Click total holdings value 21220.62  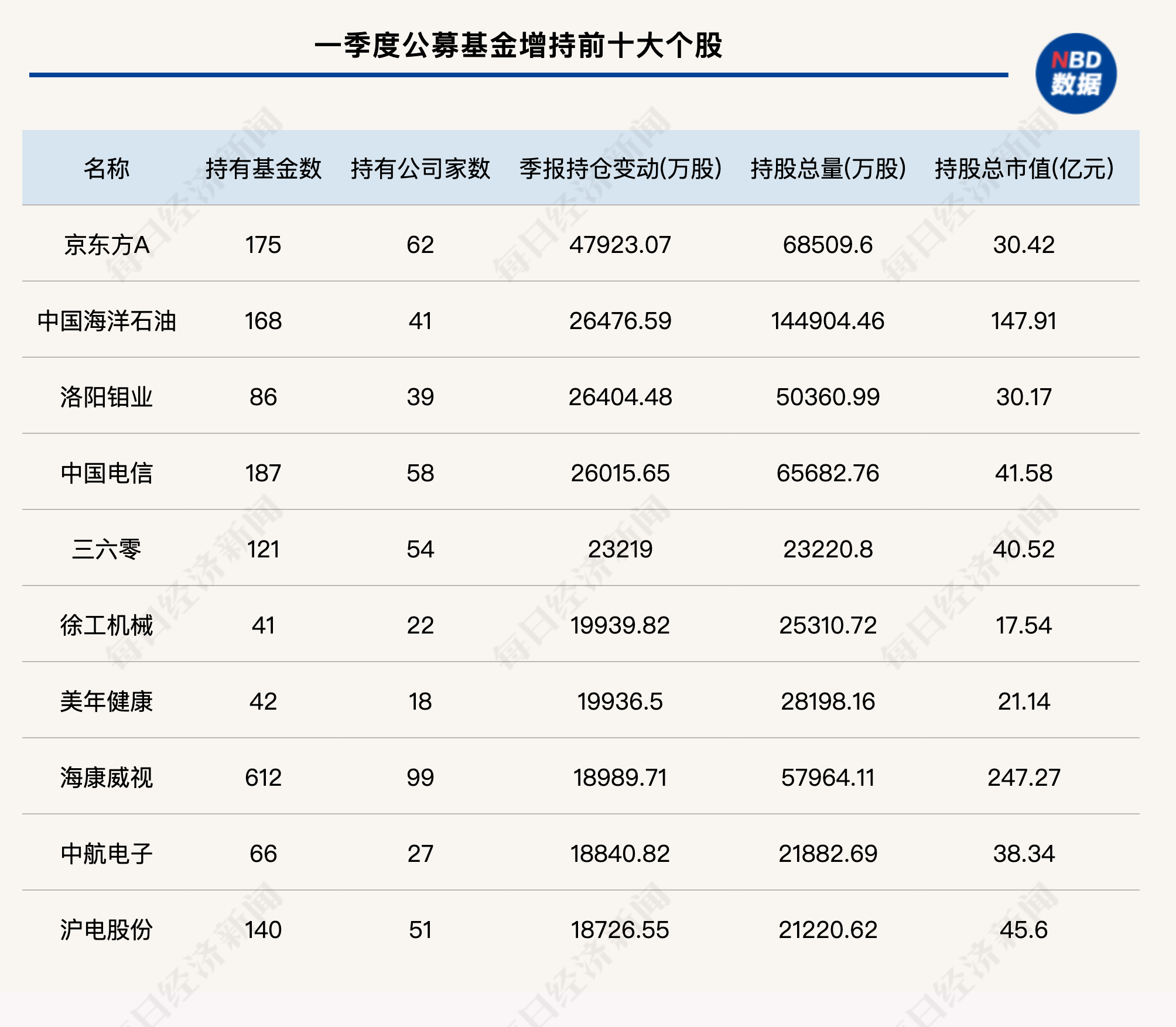coord(828,930)
